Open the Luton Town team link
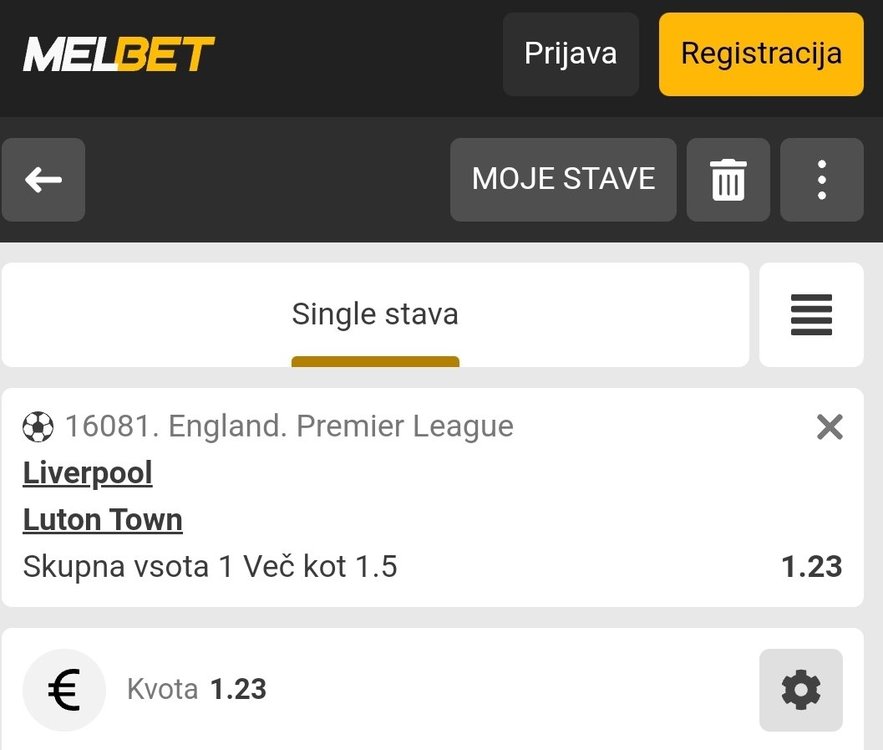 pyautogui.click(x=103, y=520)
